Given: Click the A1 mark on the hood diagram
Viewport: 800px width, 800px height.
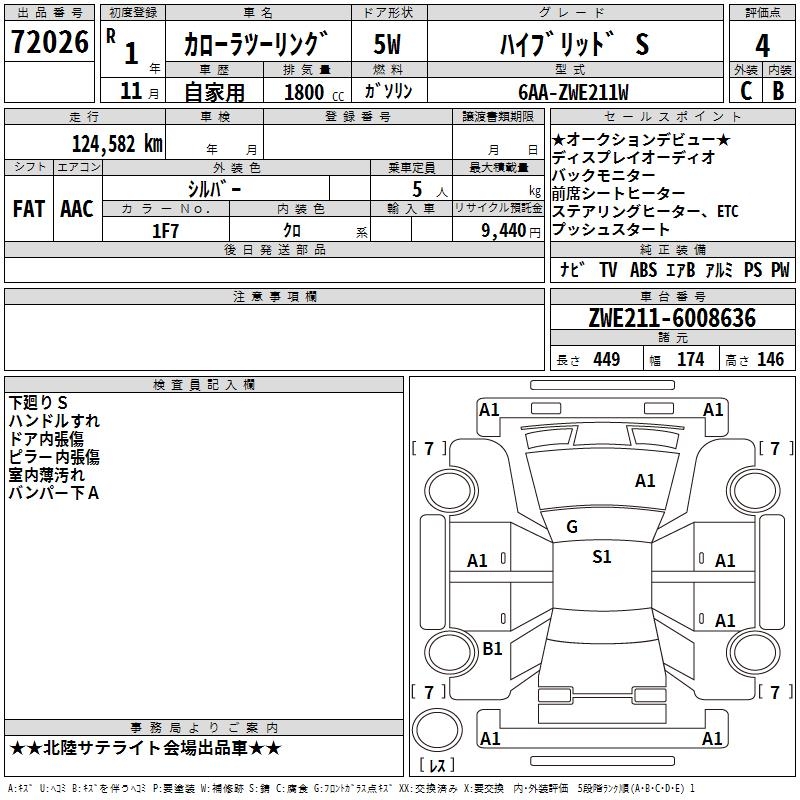Looking at the screenshot, I should [645, 481].
